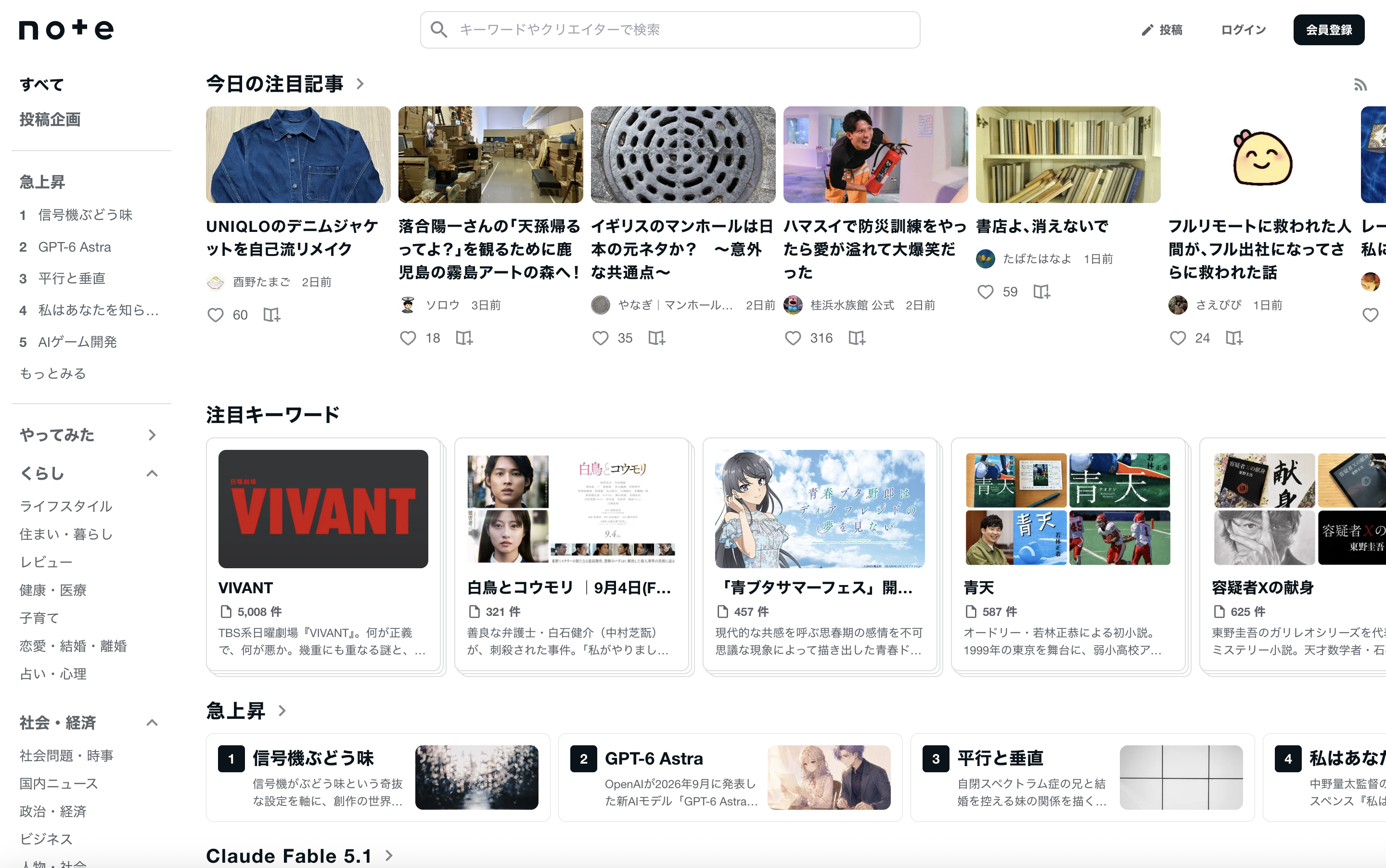Open 今日の注目記事 section arrow
The width and height of the screenshot is (1386, 868).
360,84
